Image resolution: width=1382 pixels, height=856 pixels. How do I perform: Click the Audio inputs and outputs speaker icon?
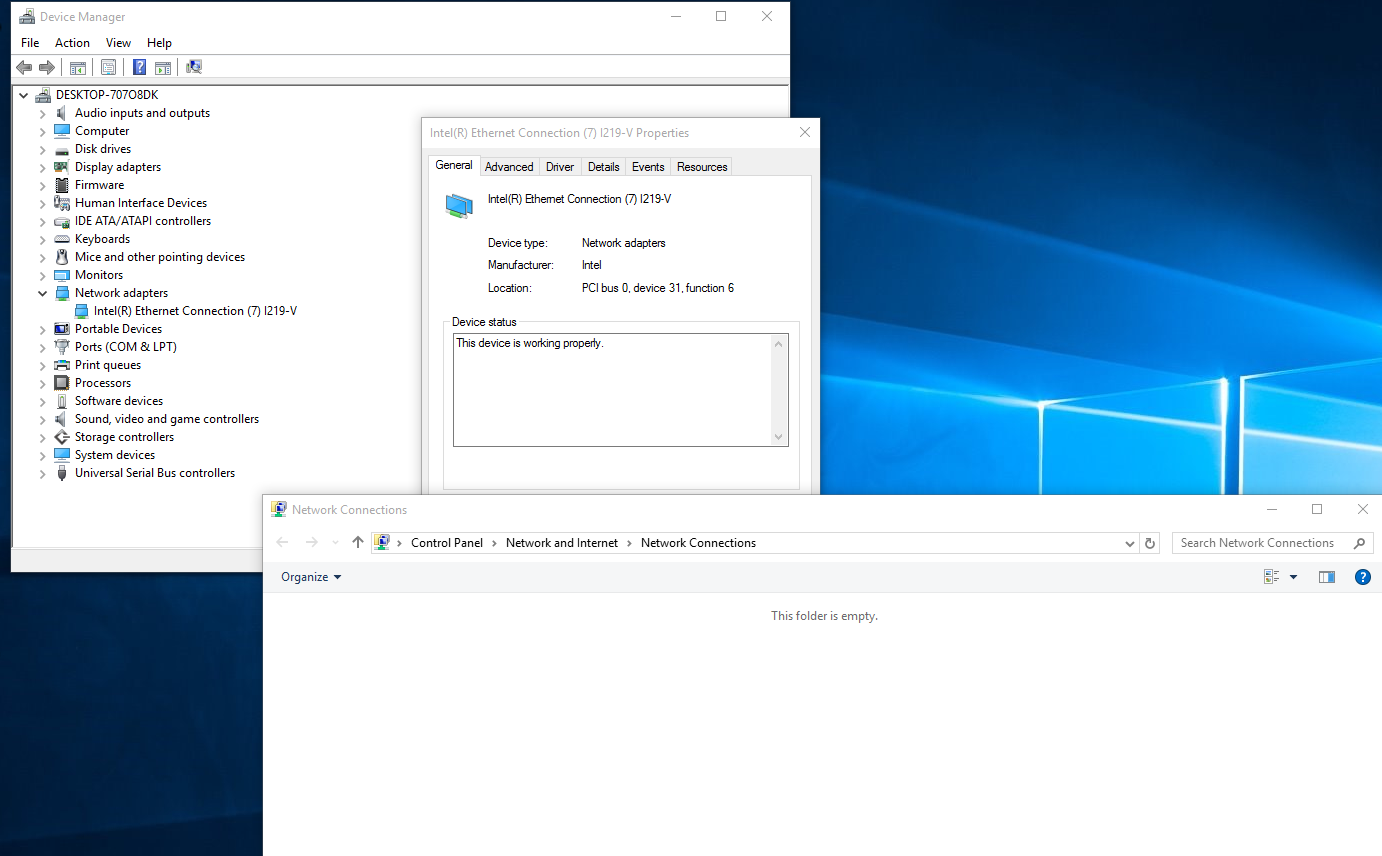62,113
